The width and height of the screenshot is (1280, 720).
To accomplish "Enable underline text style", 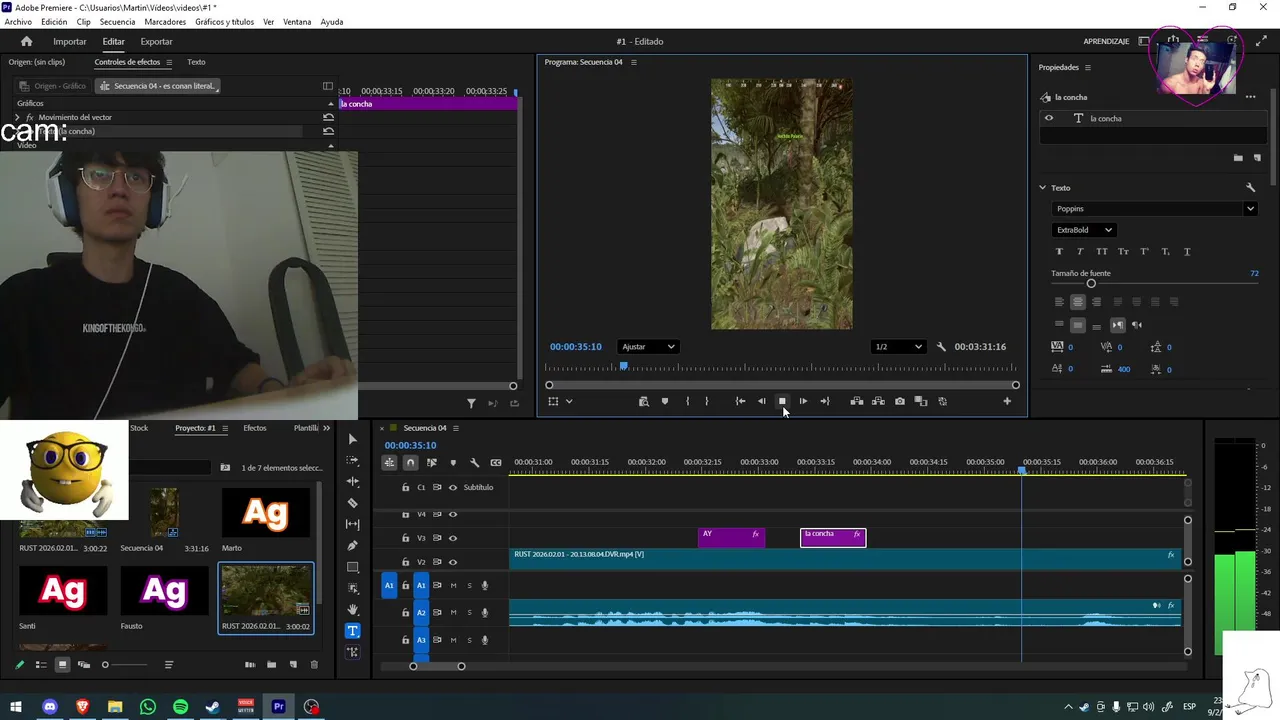I will click(1187, 252).
